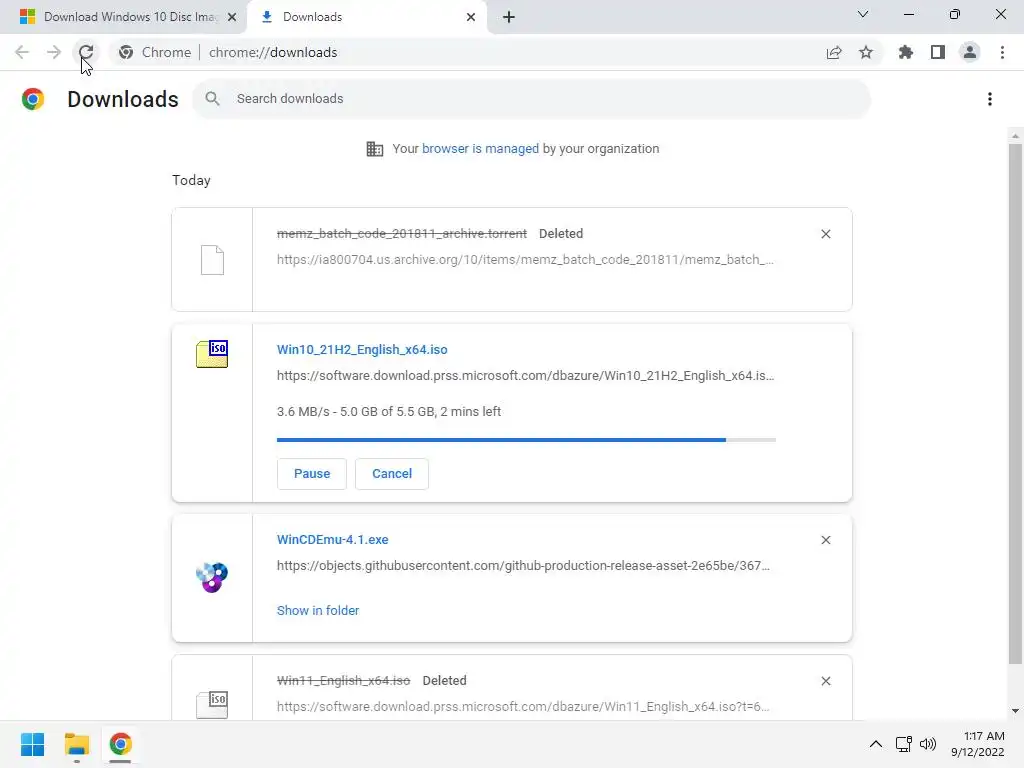This screenshot has height=768, width=1024.
Task: Click the Win10 ISO microsoft.com source URL
Action: (525, 376)
